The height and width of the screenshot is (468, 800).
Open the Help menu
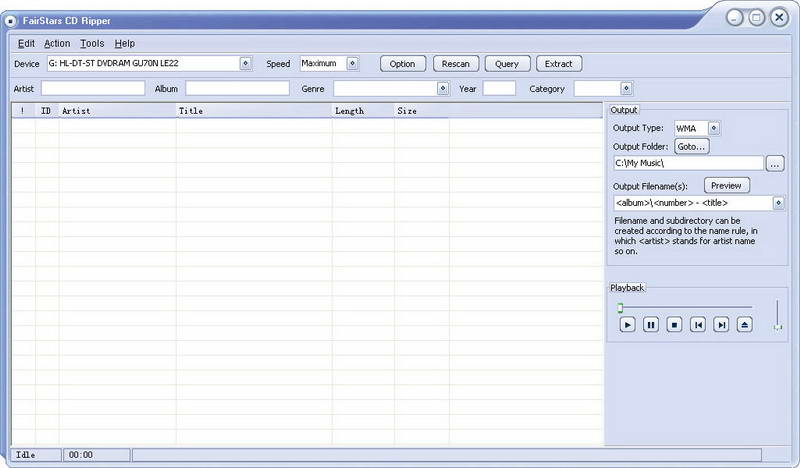124,43
